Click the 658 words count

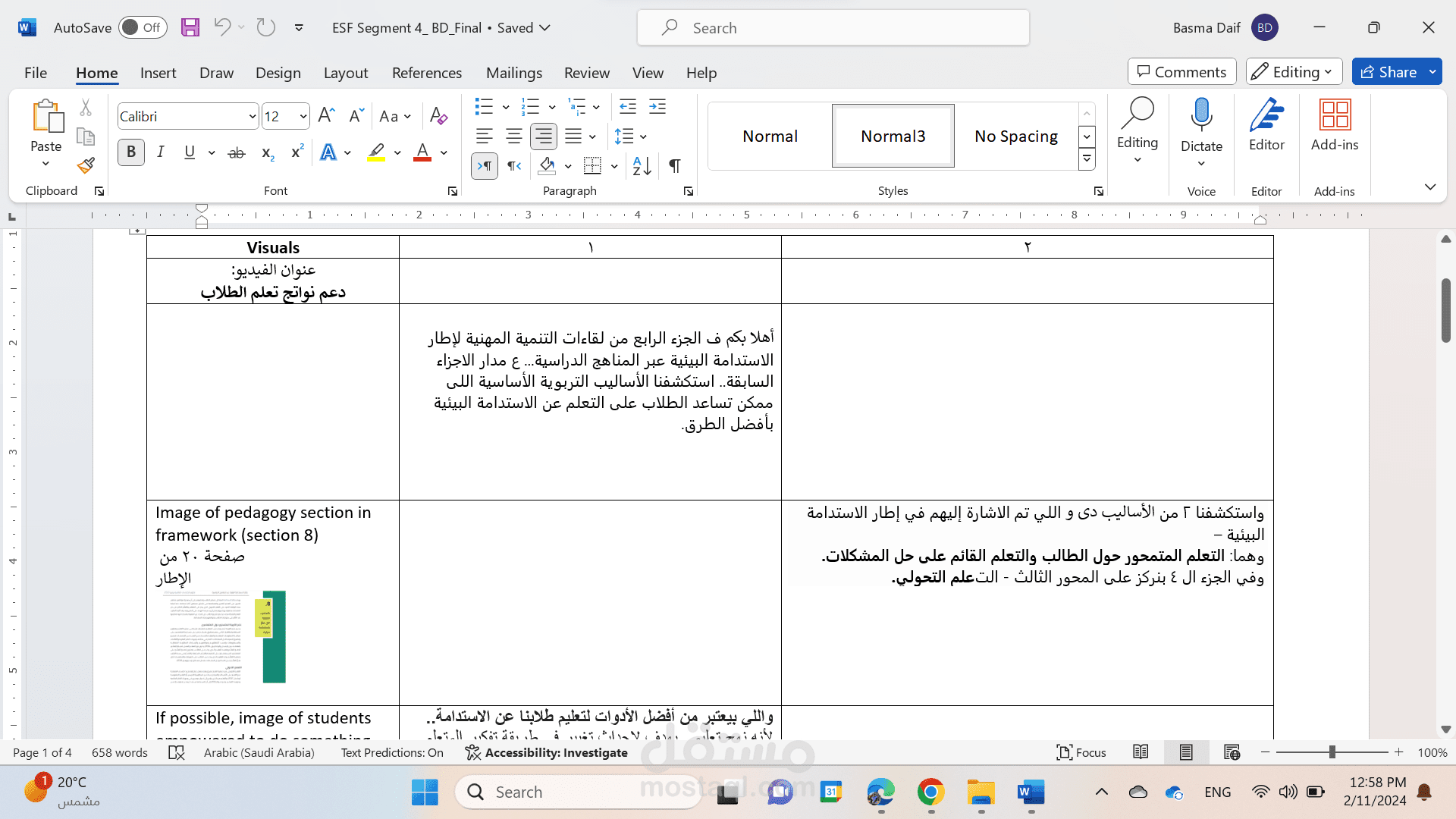click(120, 752)
